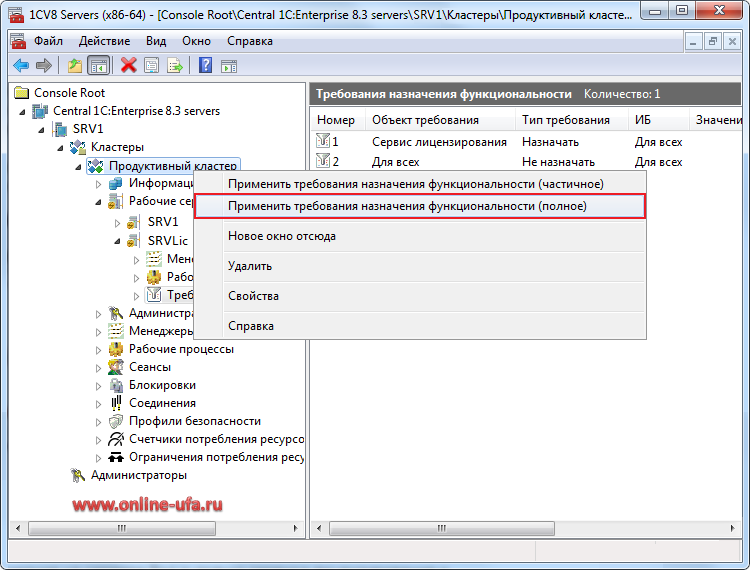This screenshot has width=750, height=570.
Task: Expand the Соединения node
Action: [x=98, y=404]
